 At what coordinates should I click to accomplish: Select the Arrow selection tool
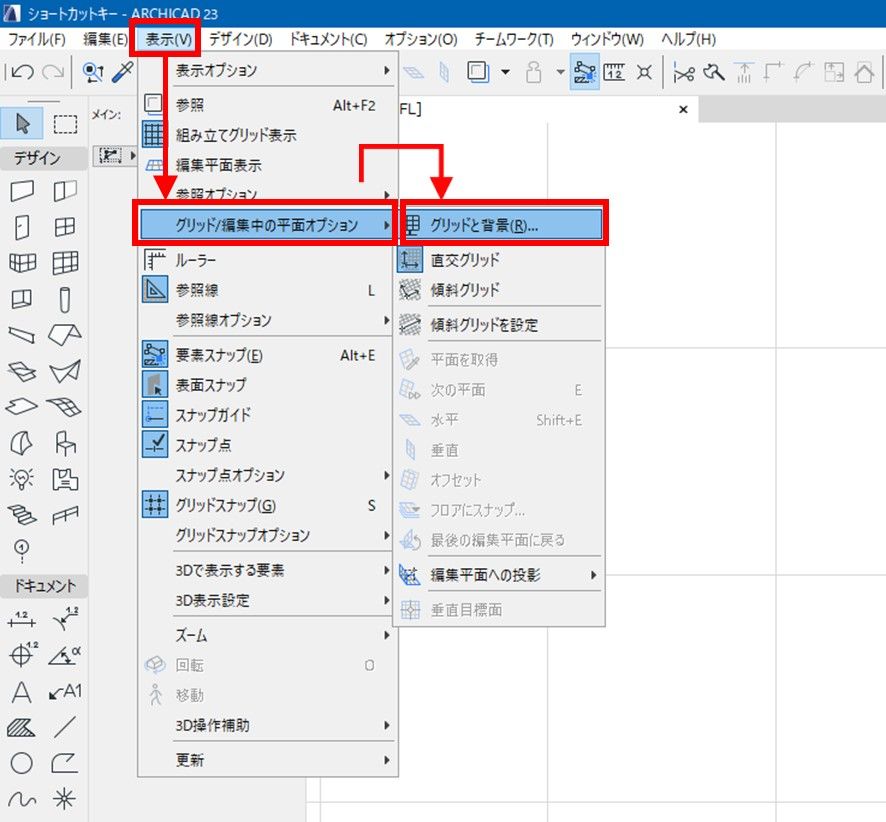click(22, 123)
